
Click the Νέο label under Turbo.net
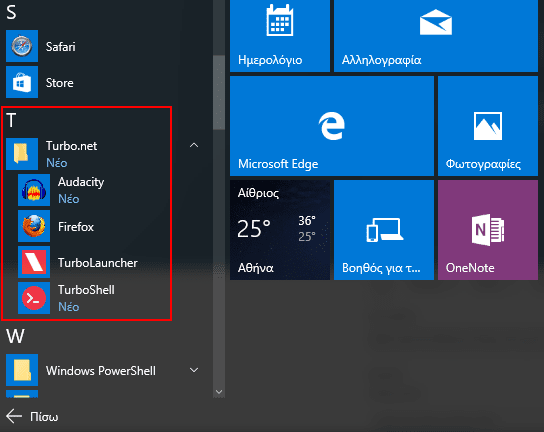57,163
